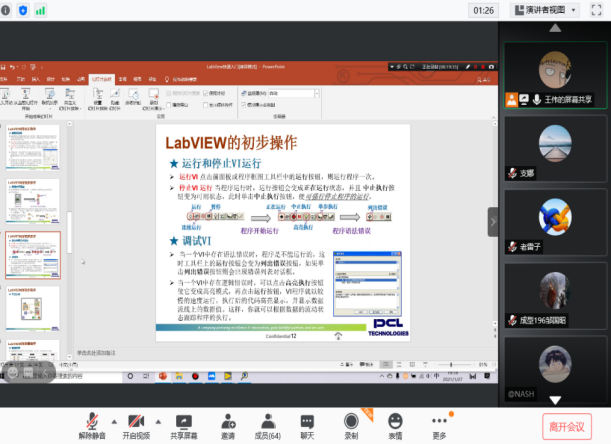Expand audio options arrow beside unmute

[113, 420]
